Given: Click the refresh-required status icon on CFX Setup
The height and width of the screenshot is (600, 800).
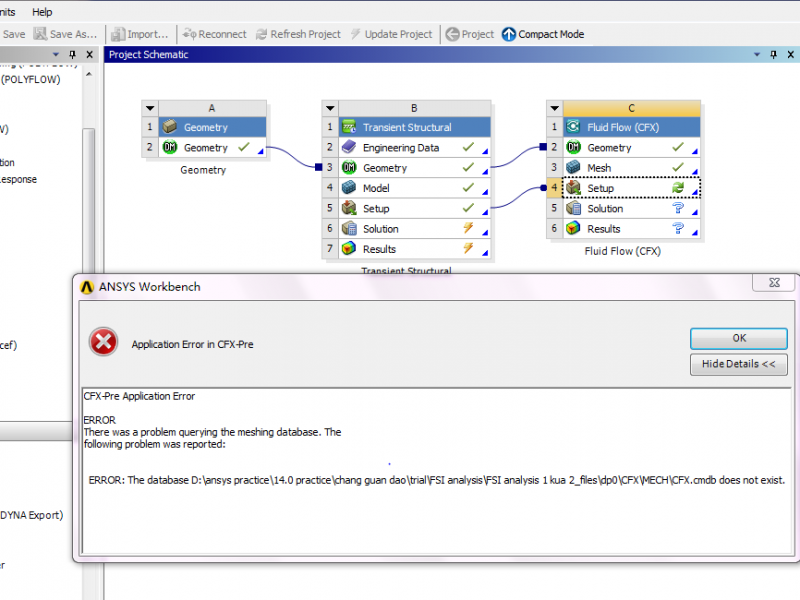Looking at the screenshot, I should [x=678, y=188].
